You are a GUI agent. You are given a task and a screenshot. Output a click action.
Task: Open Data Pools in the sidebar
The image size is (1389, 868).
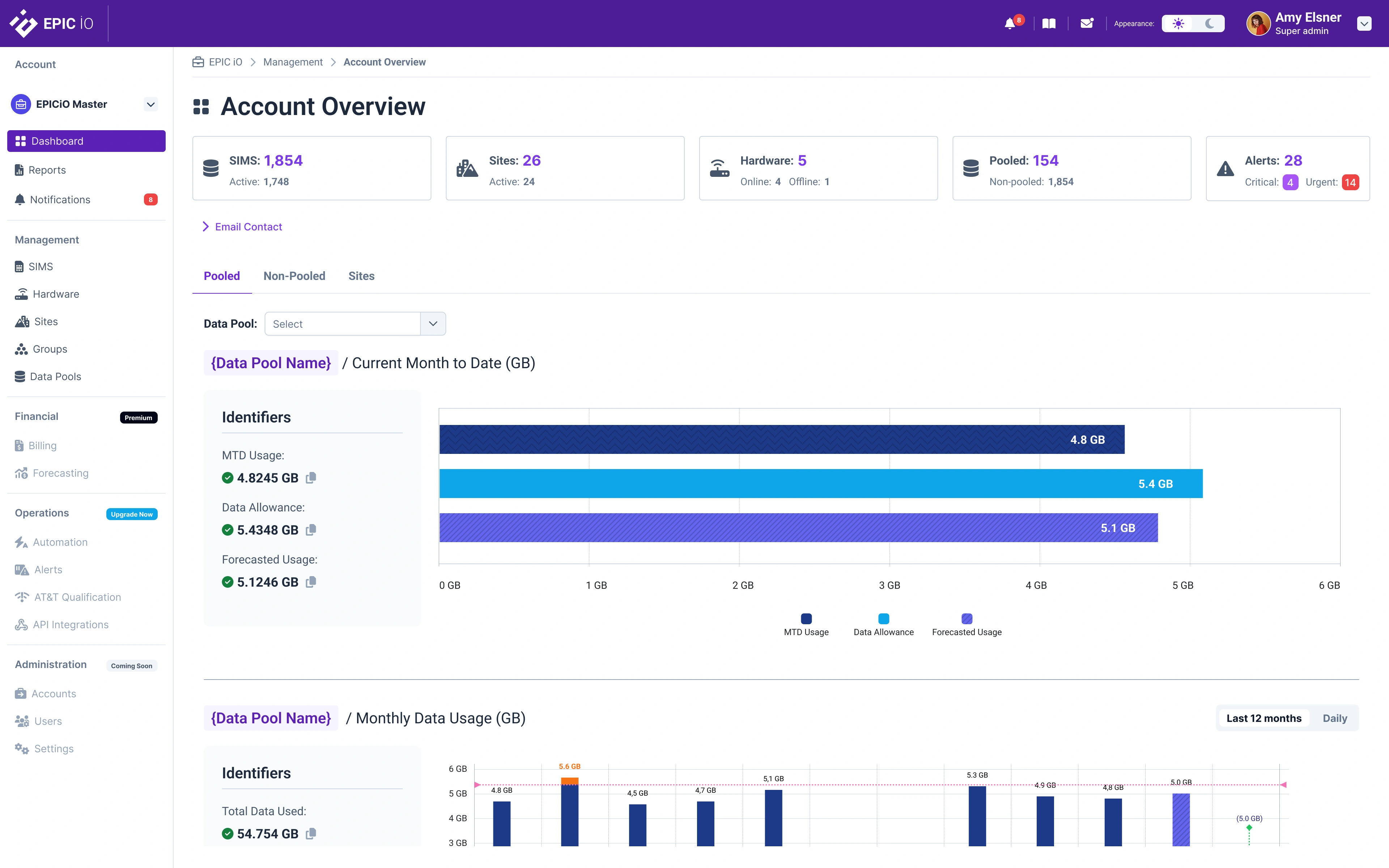pos(56,376)
